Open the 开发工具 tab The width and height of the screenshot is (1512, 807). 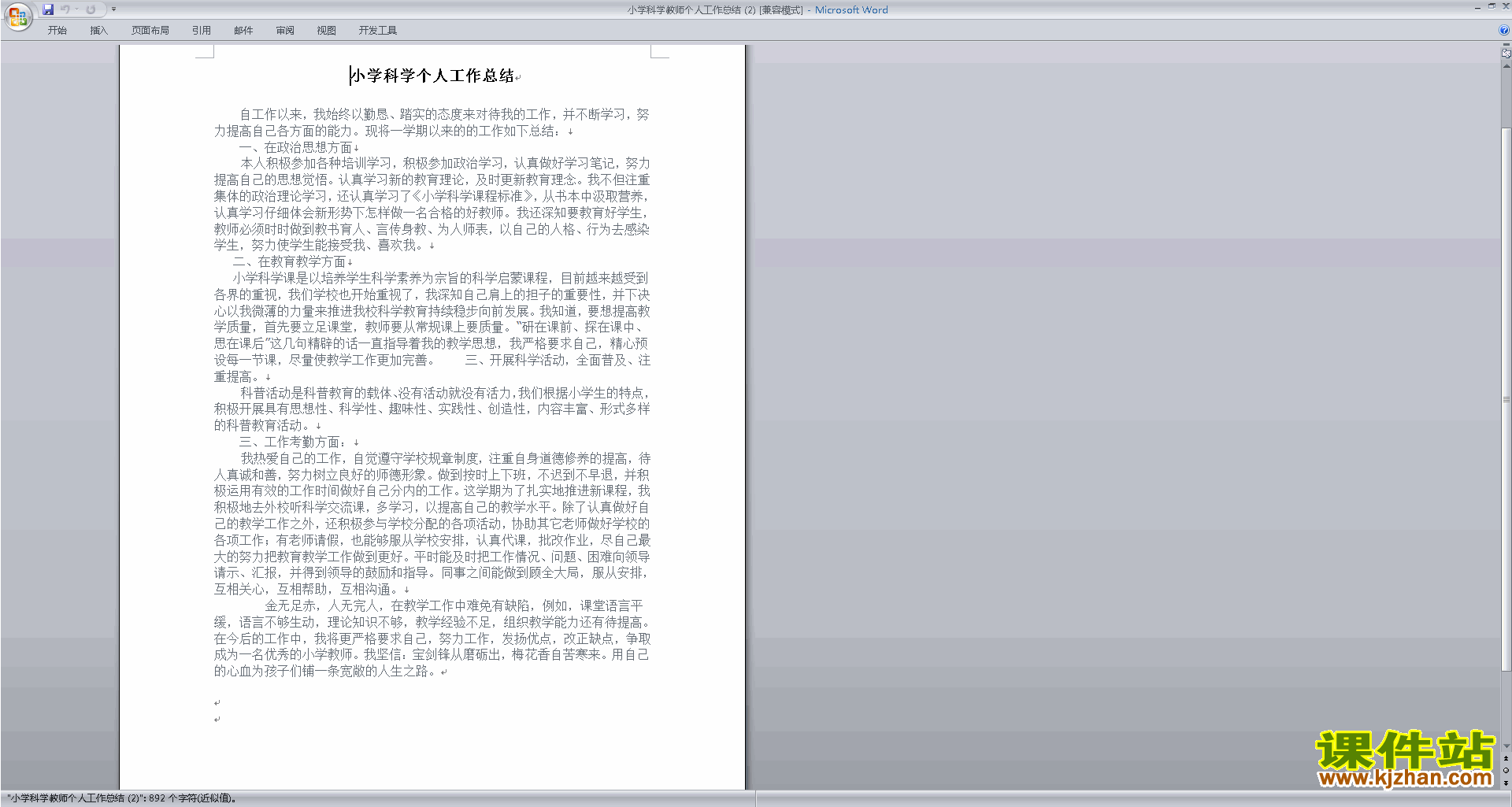[377, 31]
